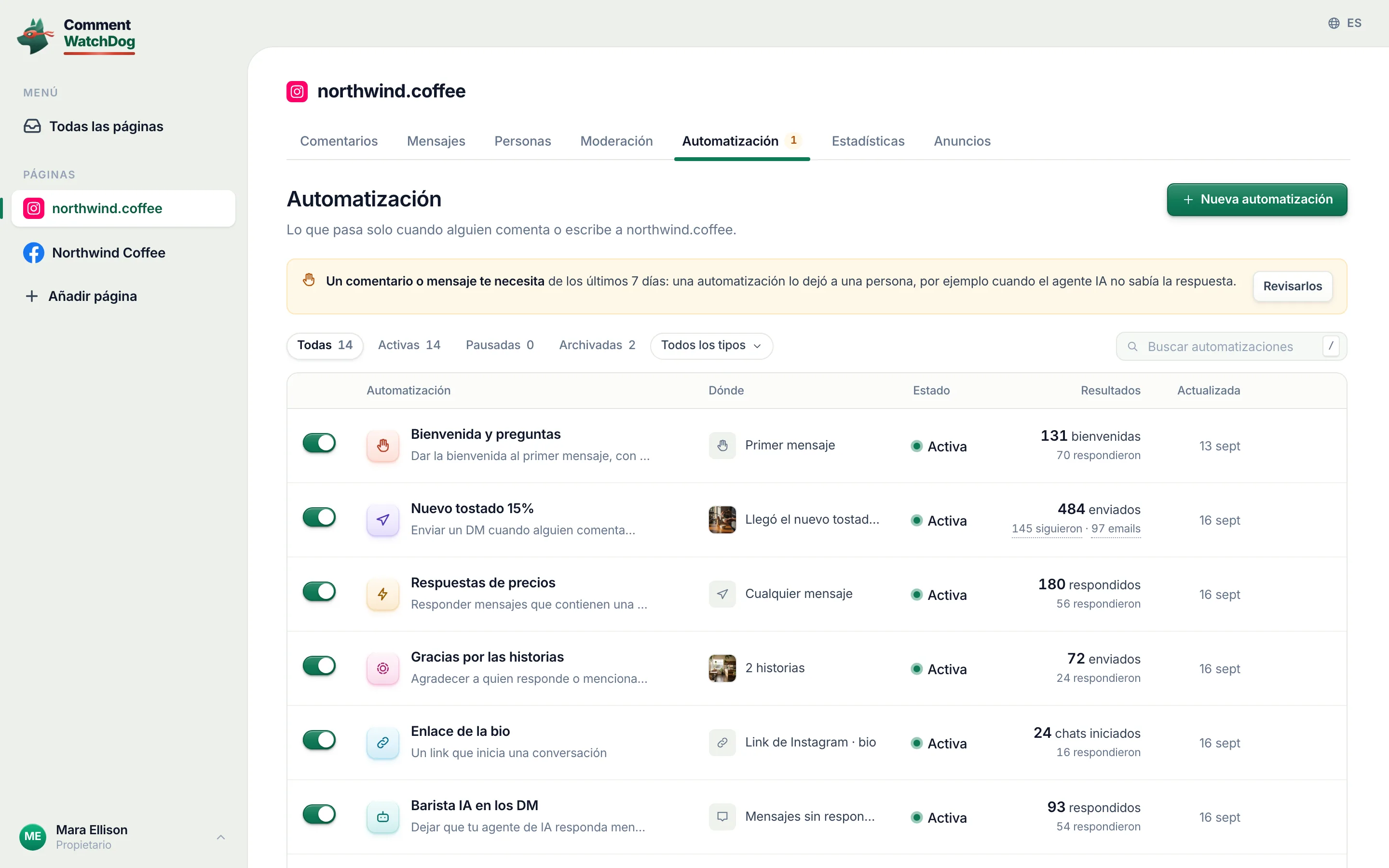The image size is (1389, 868).
Task: Click the stories icon of Gracias por las historias
Action: pyautogui.click(x=383, y=668)
